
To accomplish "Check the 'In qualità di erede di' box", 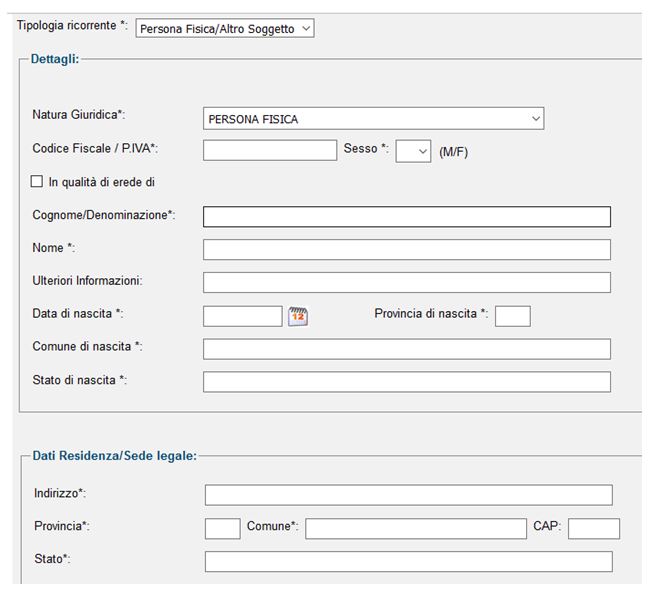I will (x=38, y=182).
